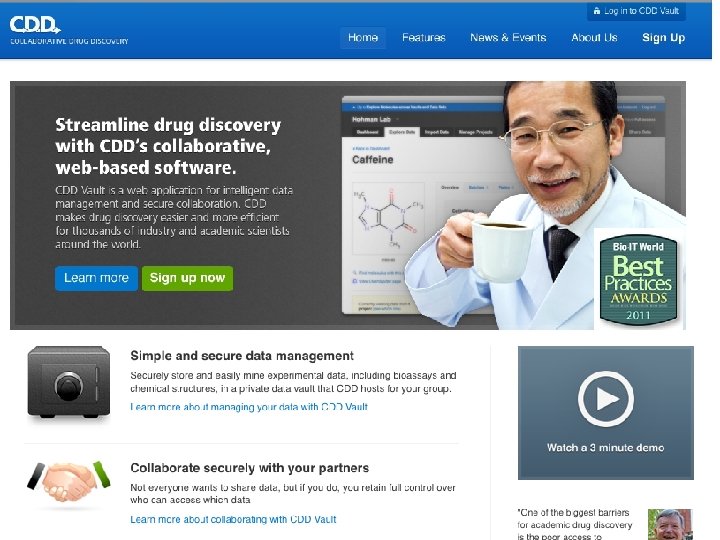Click the Simple and secure data management heading
720x540 pixels.
pyautogui.click(x=242, y=356)
